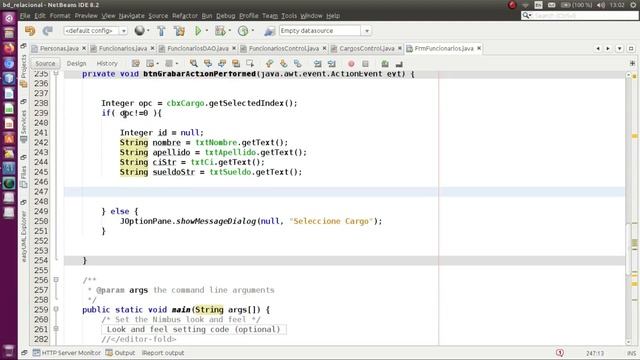640x360 pixels.
Task: Click Shift Line Right icon
Action: (331, 64)
